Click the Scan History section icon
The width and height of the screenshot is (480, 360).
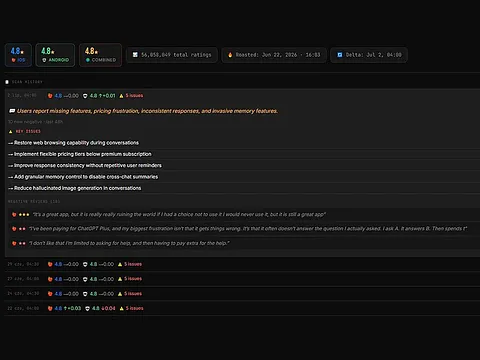pyautogui.click(x=7, y=82)
